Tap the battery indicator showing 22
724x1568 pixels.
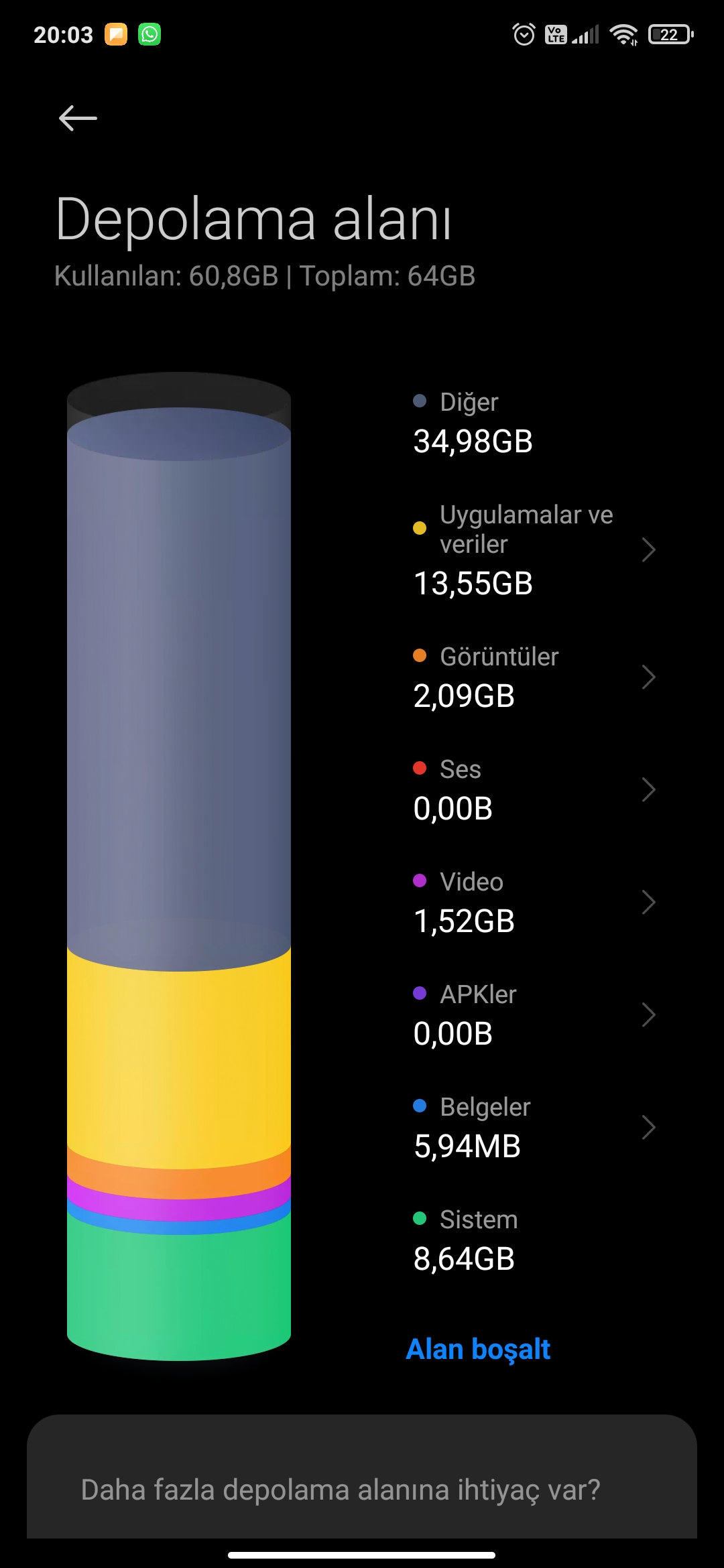pyautogui.click(x=671, y=34)
